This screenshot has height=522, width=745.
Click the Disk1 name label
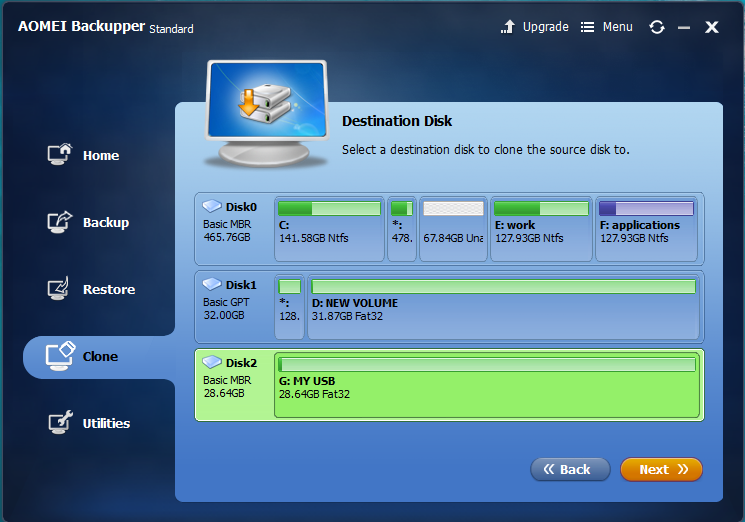pyautogui.click(x=241, y=285)
